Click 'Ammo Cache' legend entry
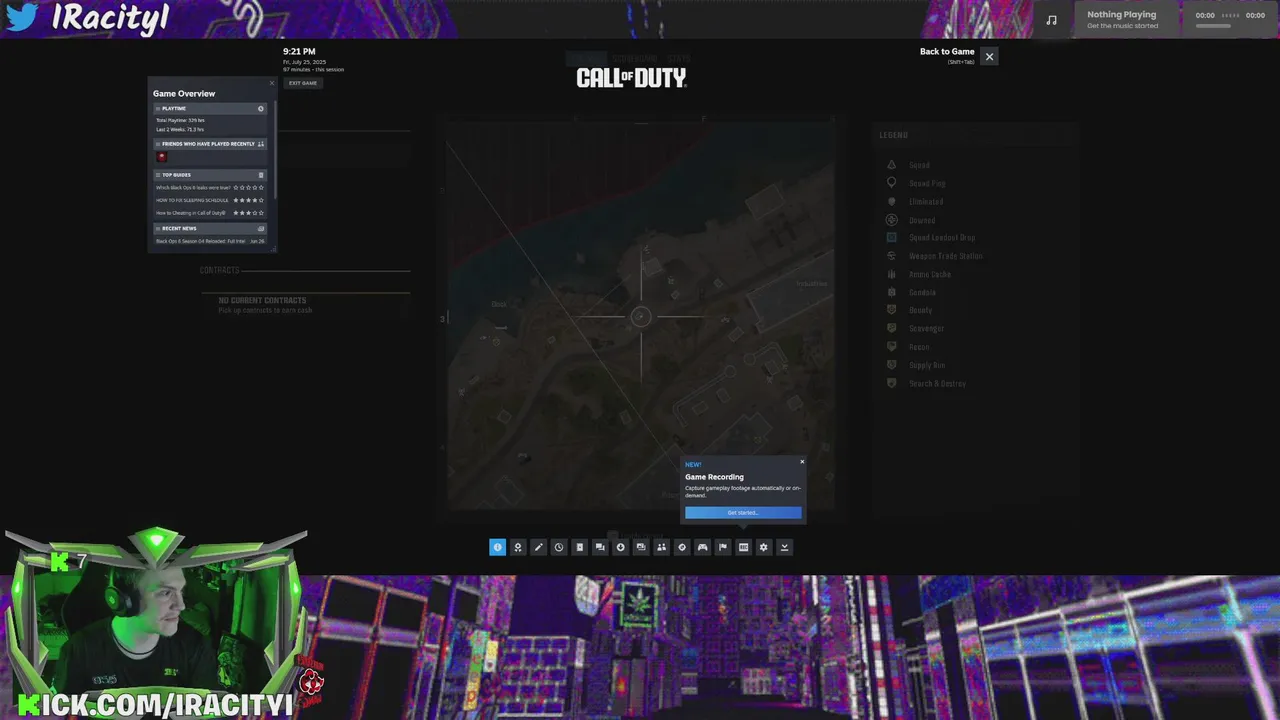The image size is (1280, 720). point(930,274)
